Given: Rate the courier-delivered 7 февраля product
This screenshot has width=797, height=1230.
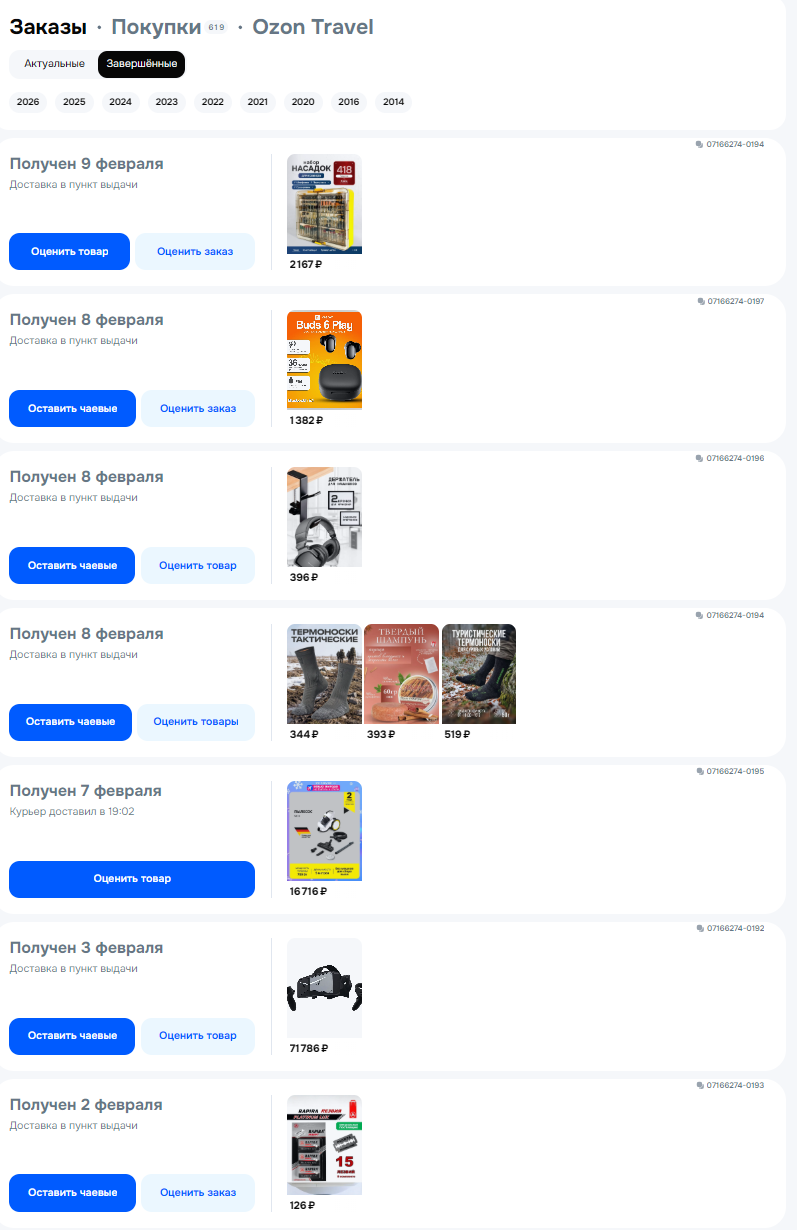Looking at the screenshot, I should [132, 879].
